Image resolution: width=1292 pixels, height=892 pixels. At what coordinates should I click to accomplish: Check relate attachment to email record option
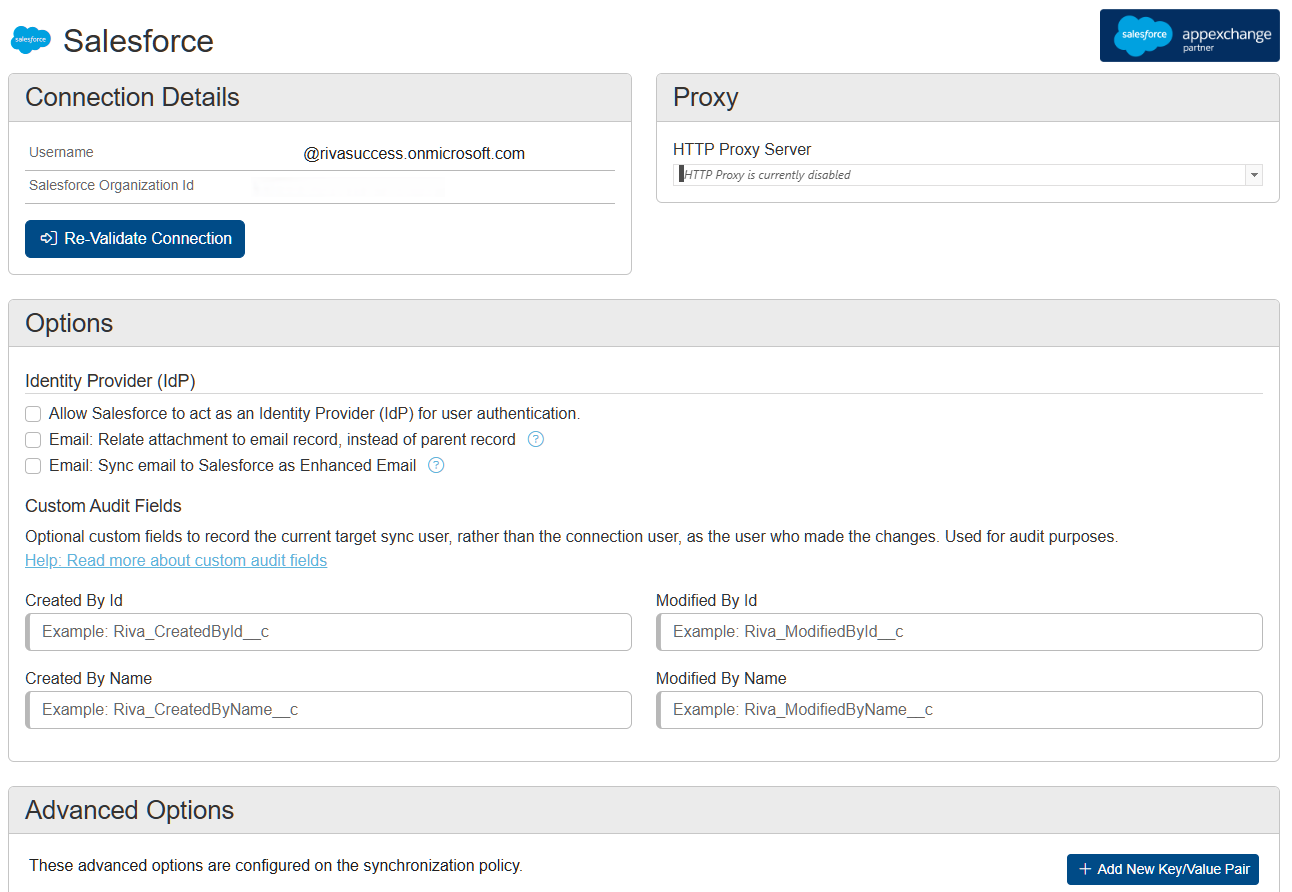tap(32, 439)
